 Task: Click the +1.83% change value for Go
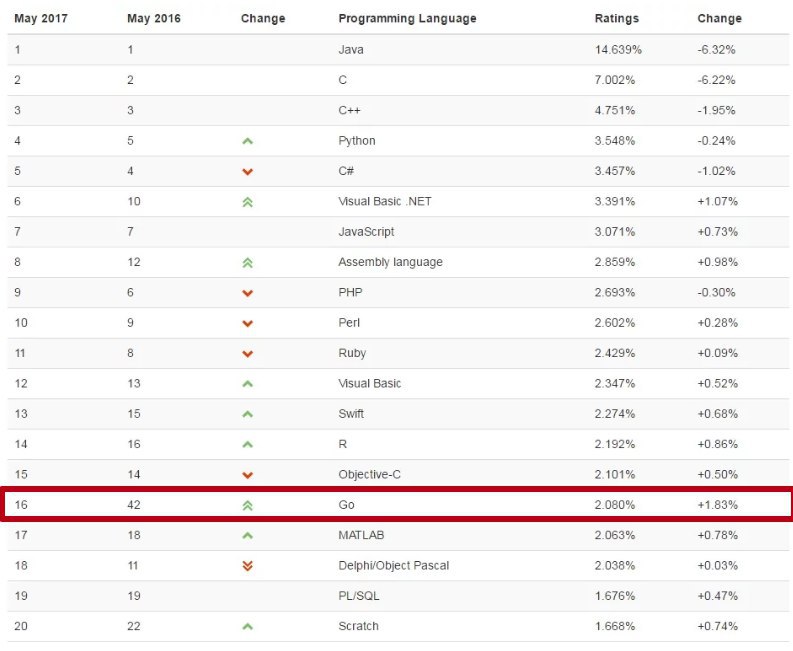point(717,505)
